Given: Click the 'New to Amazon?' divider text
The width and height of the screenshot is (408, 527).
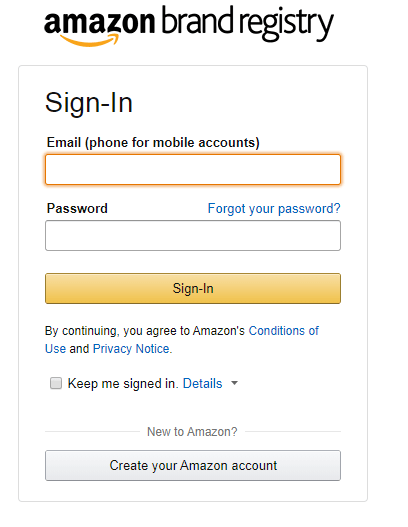Looking at the screenshot, I should (192, 432).
